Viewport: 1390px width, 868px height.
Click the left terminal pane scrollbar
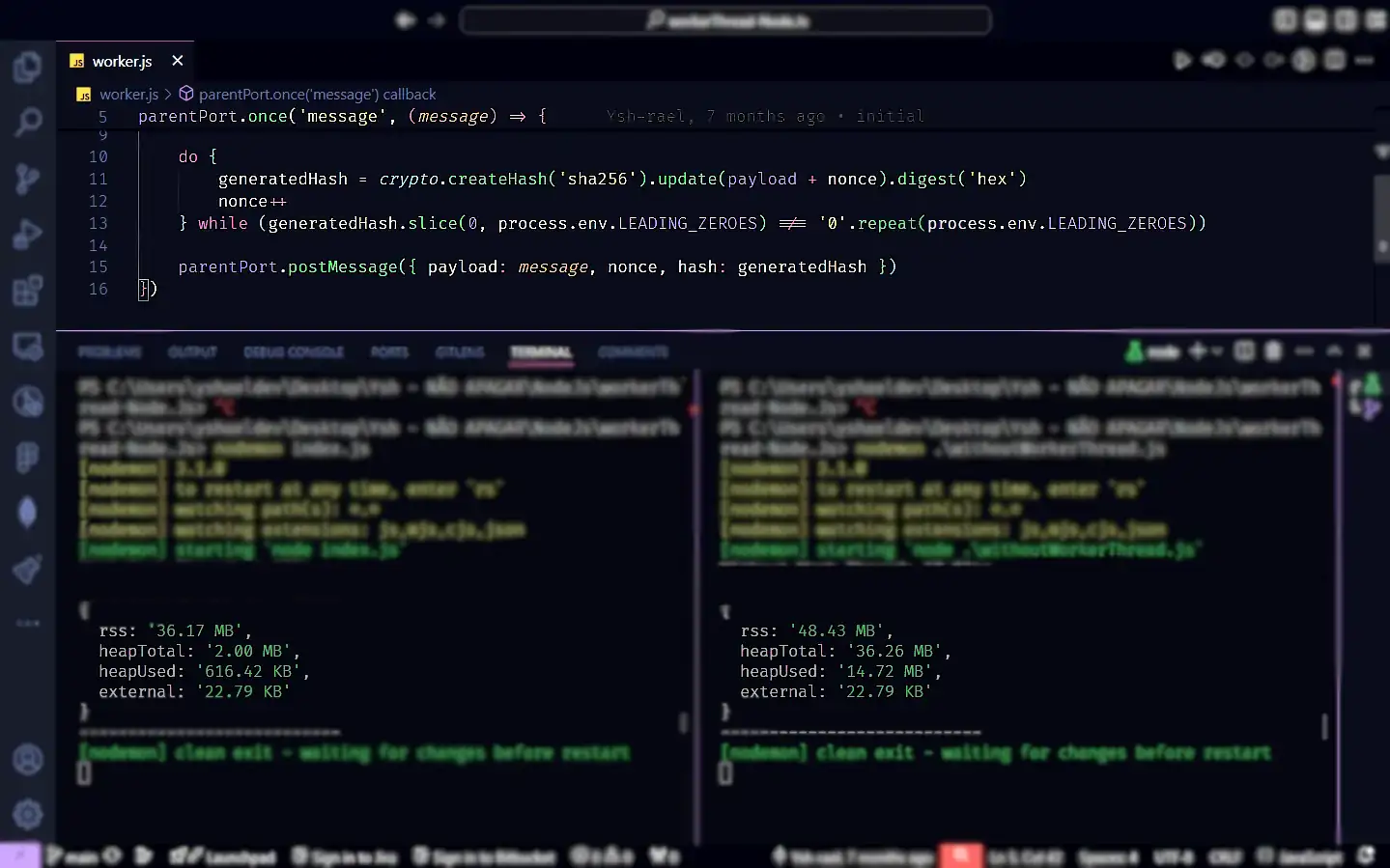684,722
